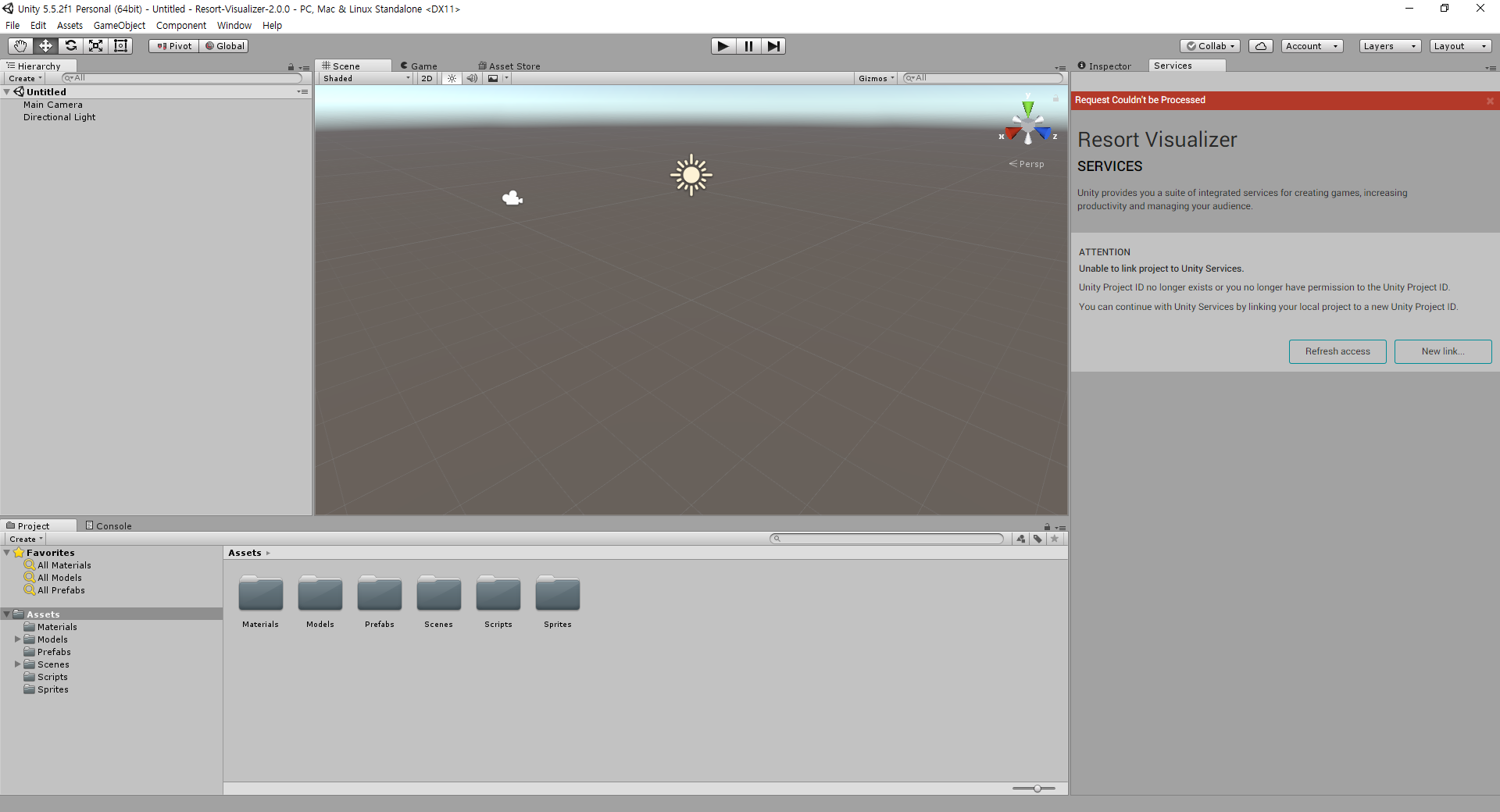Switch to the Inspector tab
Image resolution: width=1500 pixels, height=812 pixels.
coord(1104,66)
